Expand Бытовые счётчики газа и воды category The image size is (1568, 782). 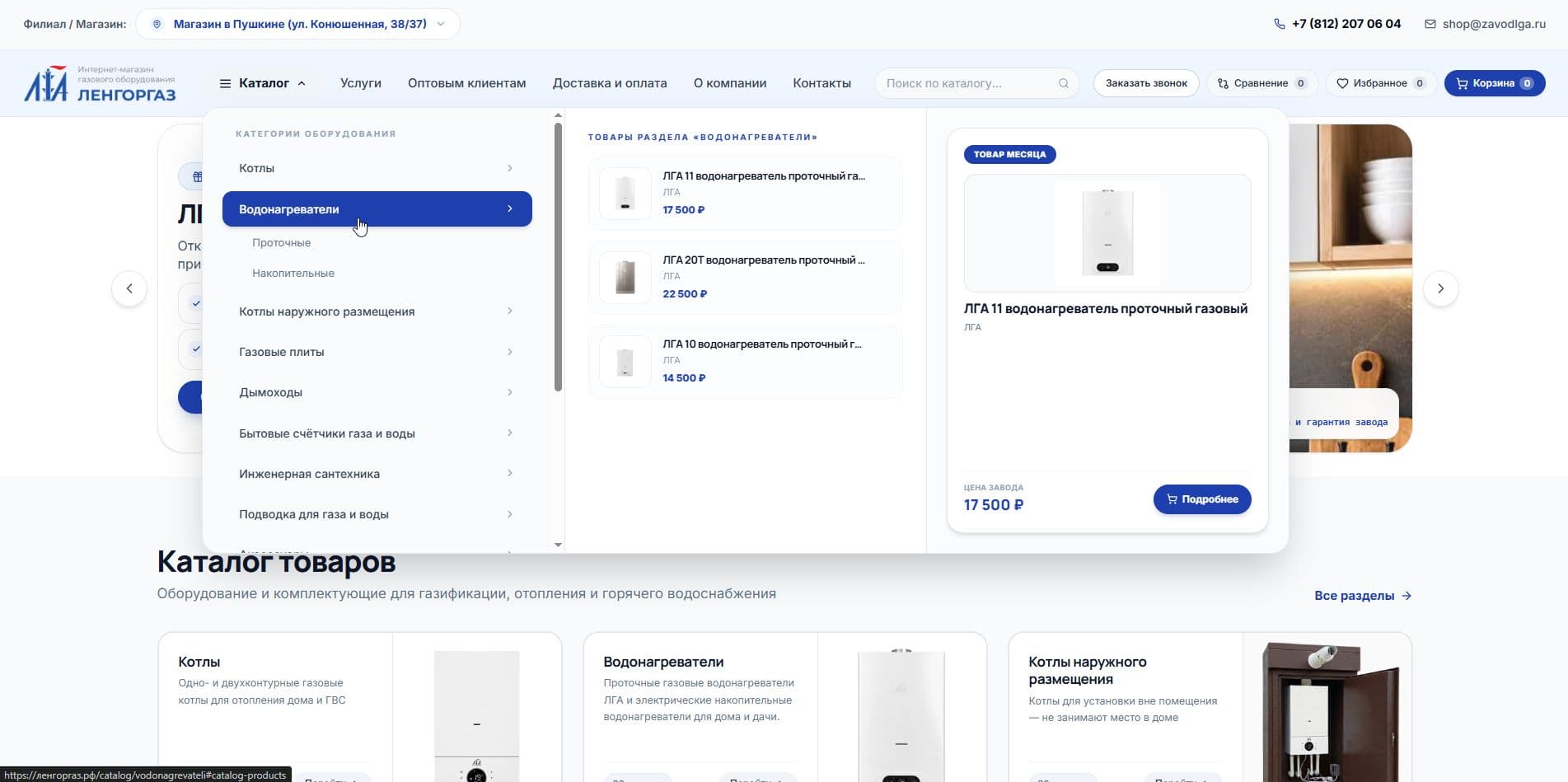pos(377,433)
